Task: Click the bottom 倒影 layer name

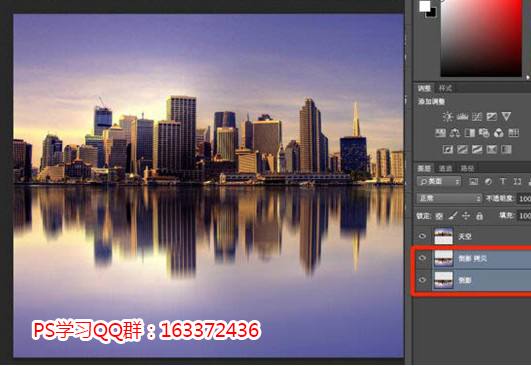Action: [465, 280]
